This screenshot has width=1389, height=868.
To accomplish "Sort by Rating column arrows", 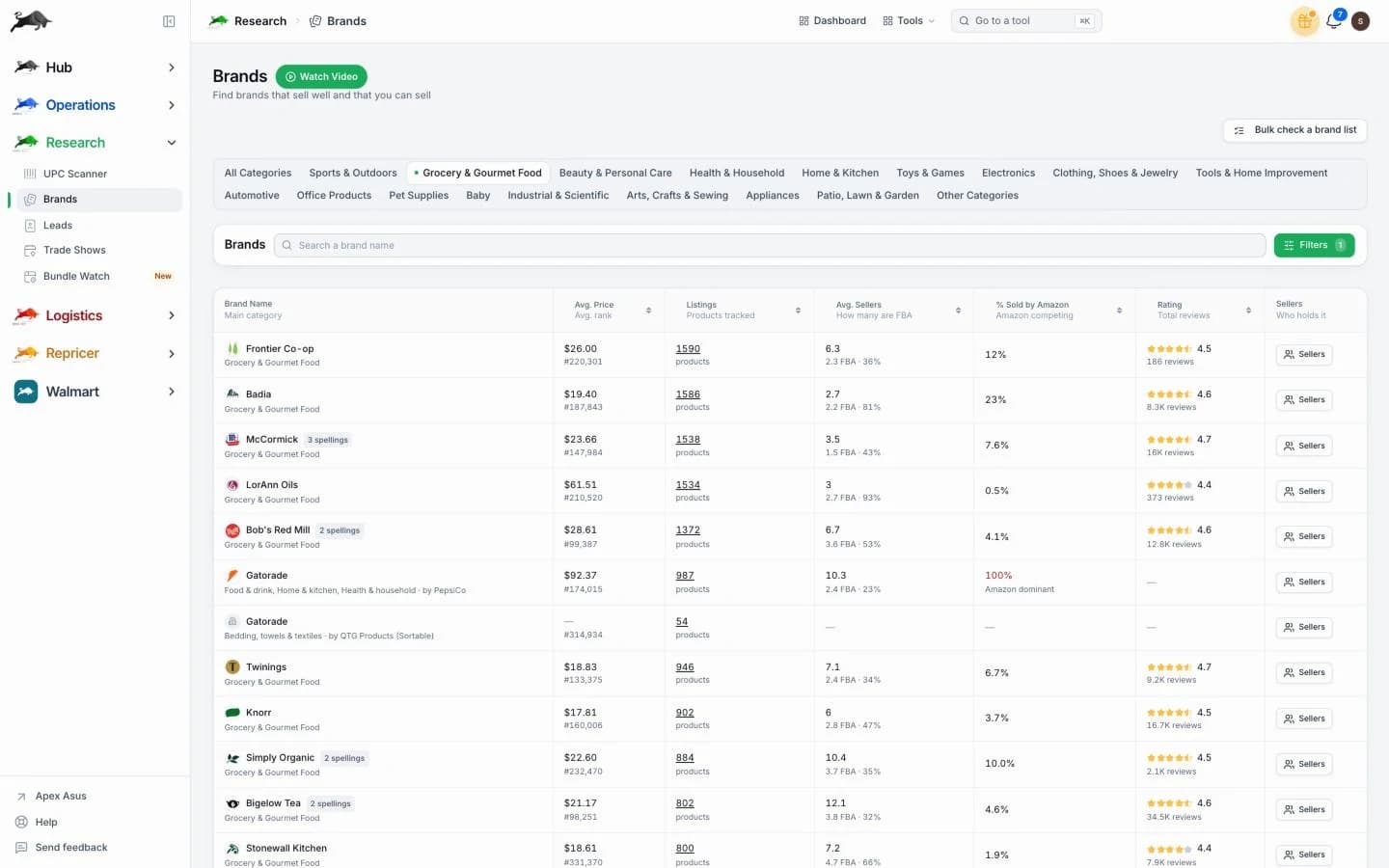I will click(x=1248, y=310).
